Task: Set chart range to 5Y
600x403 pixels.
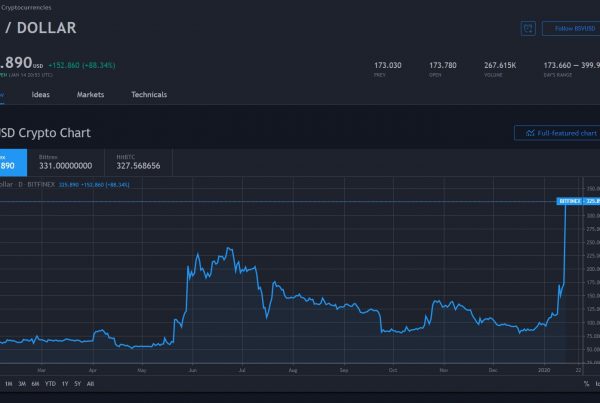Action: tap(78, 383)
